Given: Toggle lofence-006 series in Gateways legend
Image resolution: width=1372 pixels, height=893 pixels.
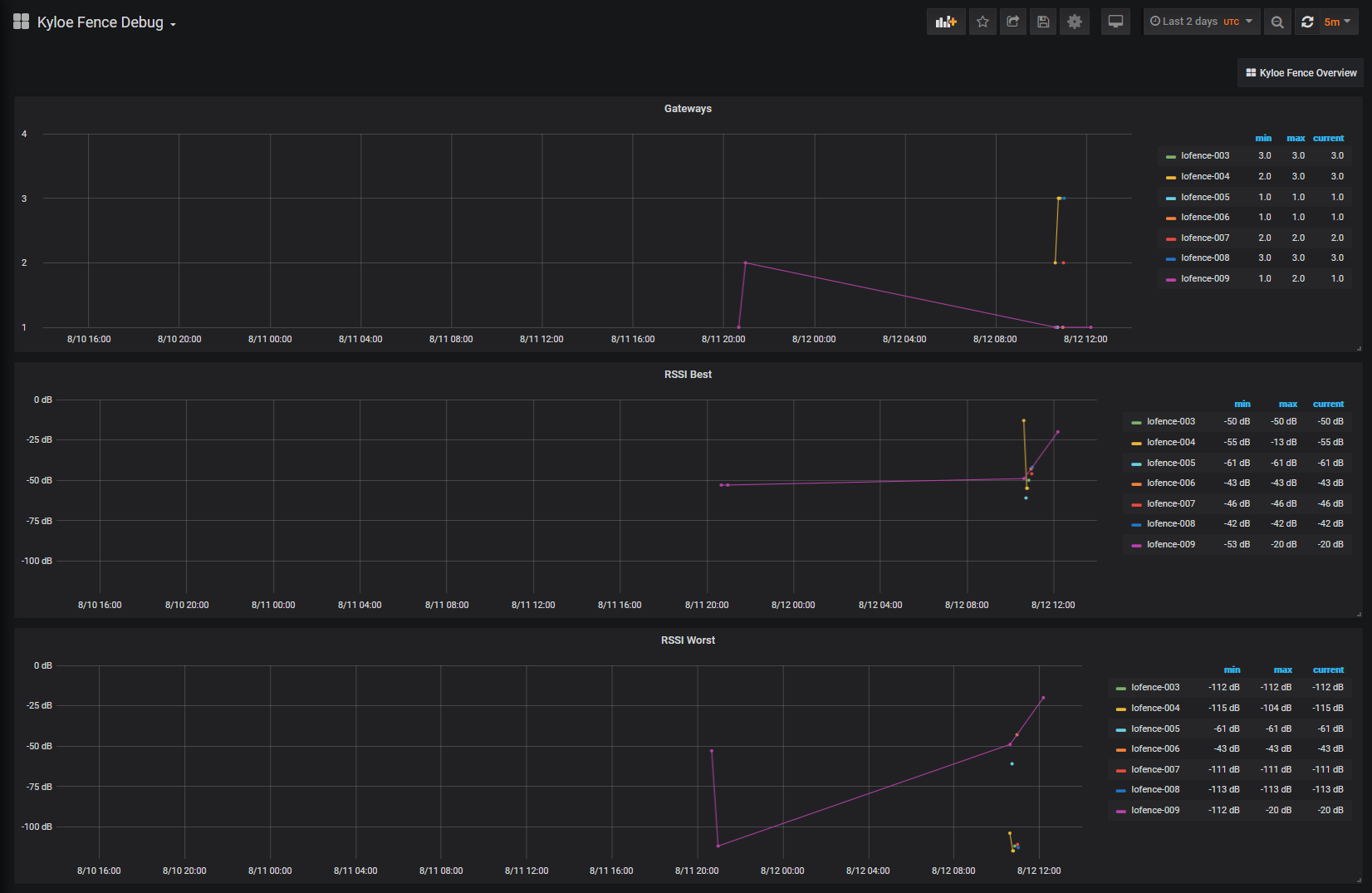Looking at the screenshot, I should (x=1205, y=217).
